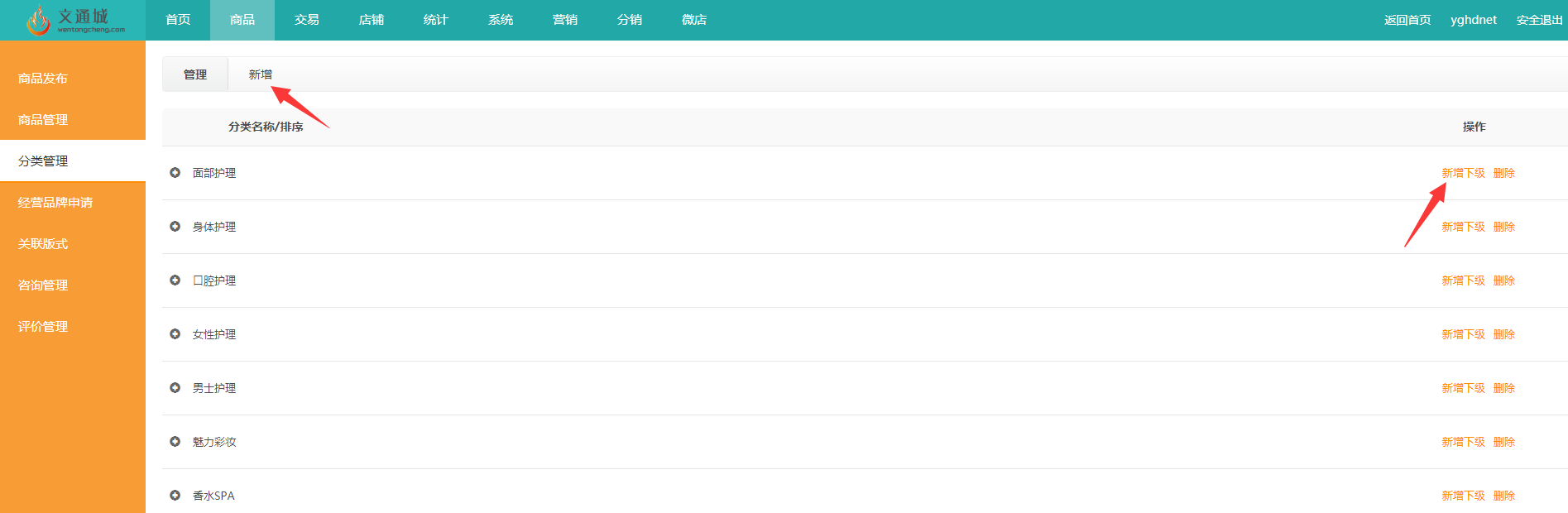Open the 营销 top menu
The height and width of the screenshot is (513, 1568).
[565, 20]
